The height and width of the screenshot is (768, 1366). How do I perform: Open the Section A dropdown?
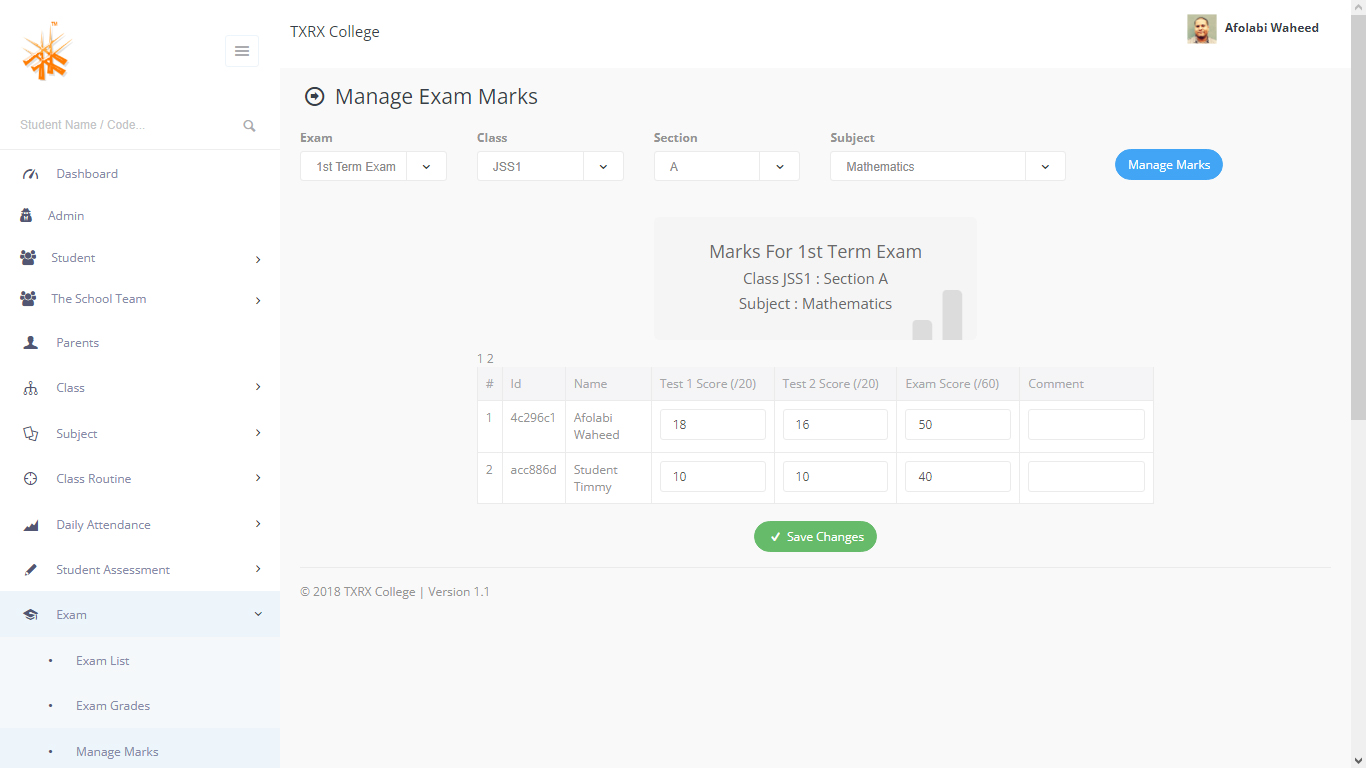coord(726,166)
